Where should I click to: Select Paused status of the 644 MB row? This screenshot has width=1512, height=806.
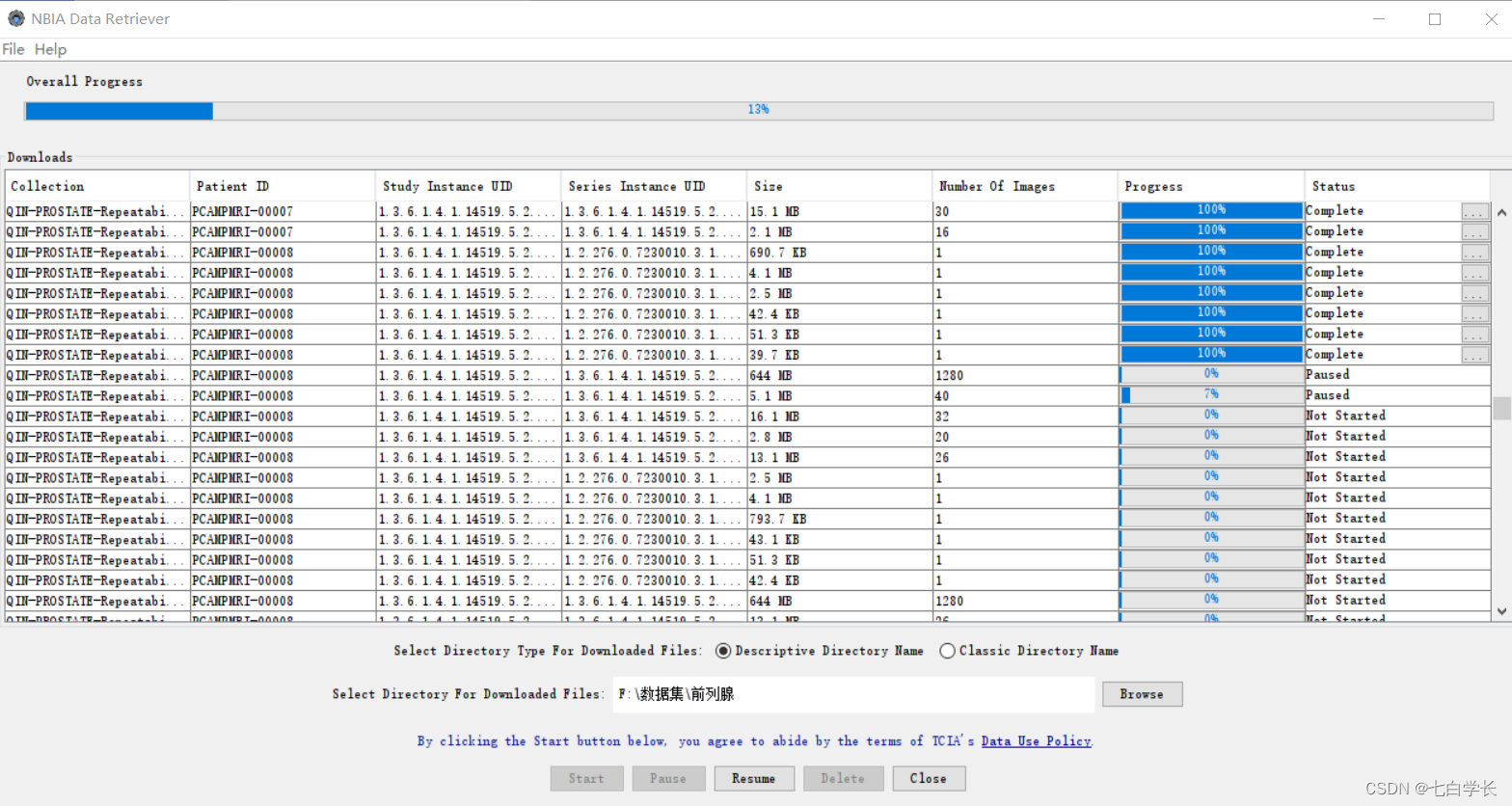coord(1397,375)
